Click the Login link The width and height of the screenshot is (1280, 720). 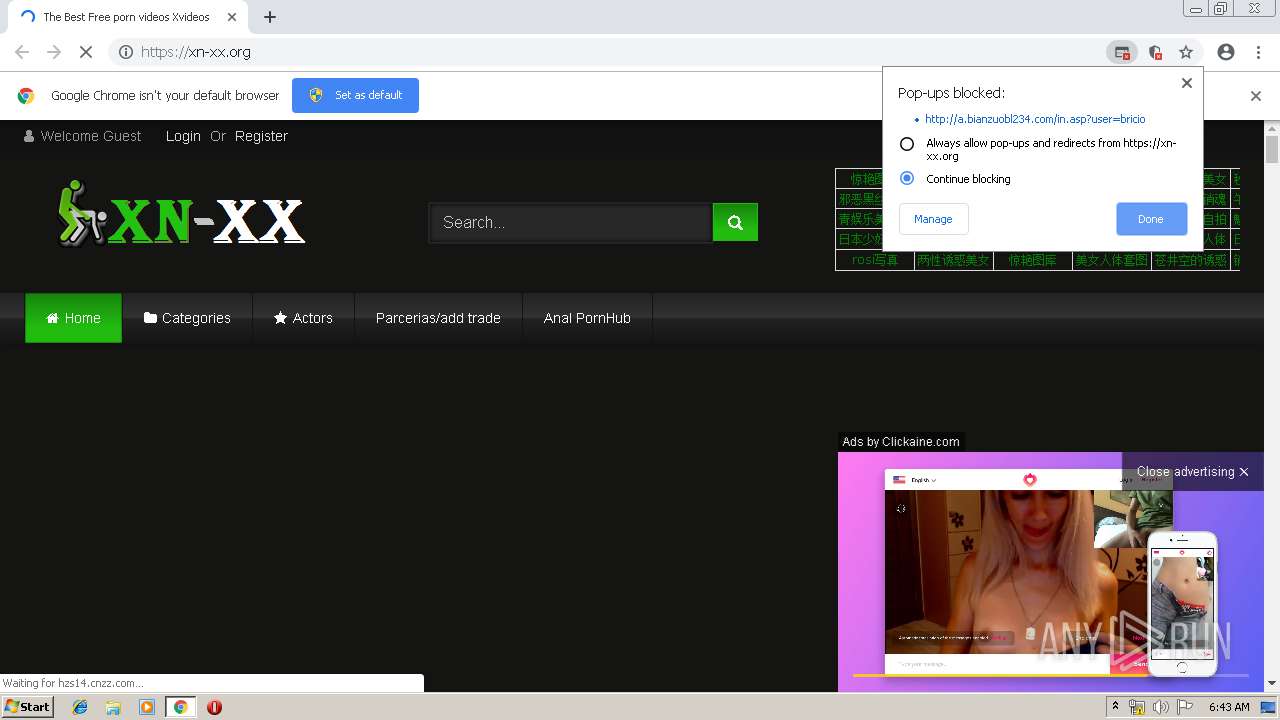click(183, 136)
